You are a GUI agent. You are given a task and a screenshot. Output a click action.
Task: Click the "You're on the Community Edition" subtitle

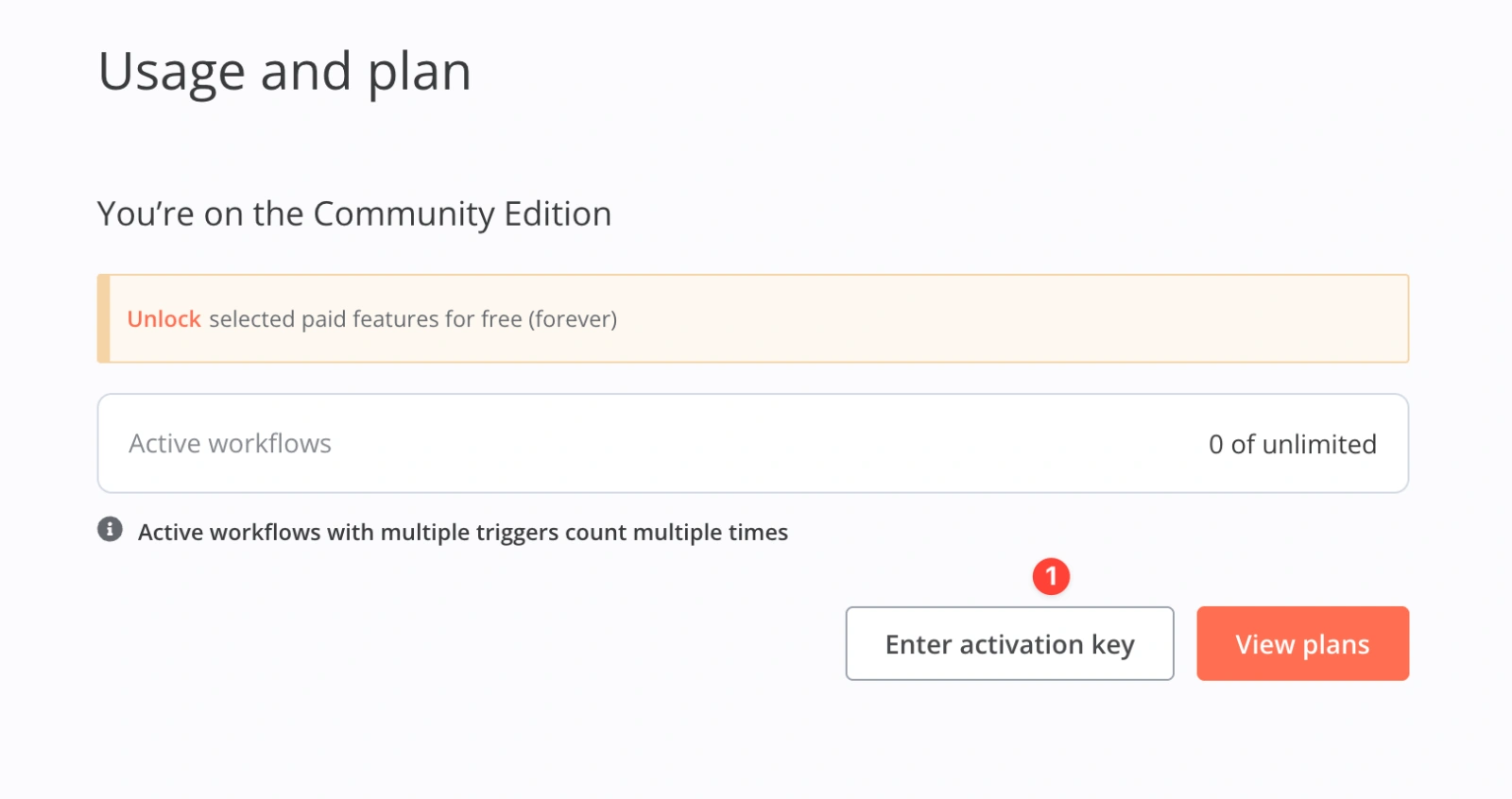coord(353,214)
